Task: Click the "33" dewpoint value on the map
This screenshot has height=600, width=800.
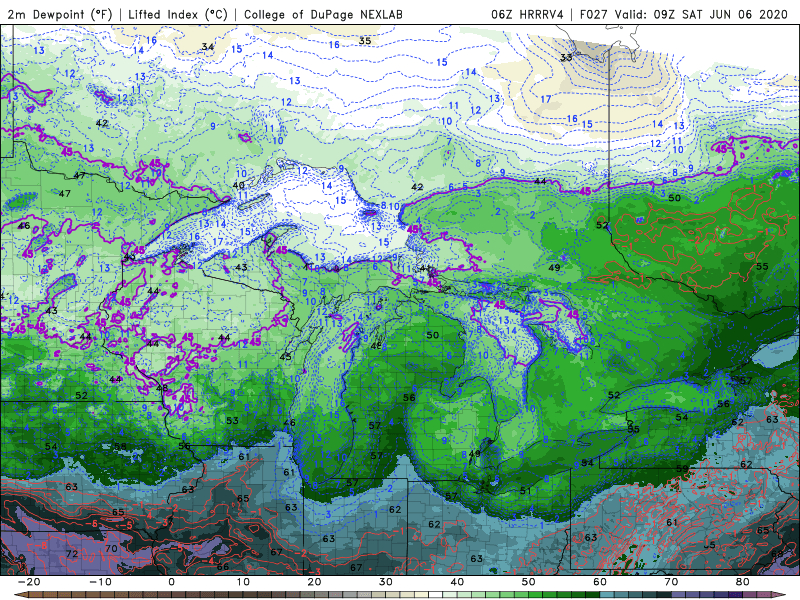Action: 566,58
